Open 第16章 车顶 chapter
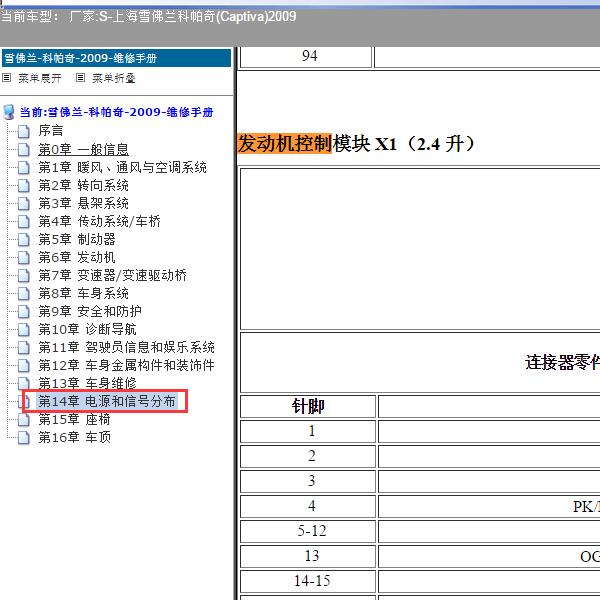600x600 pixels. 74,437
